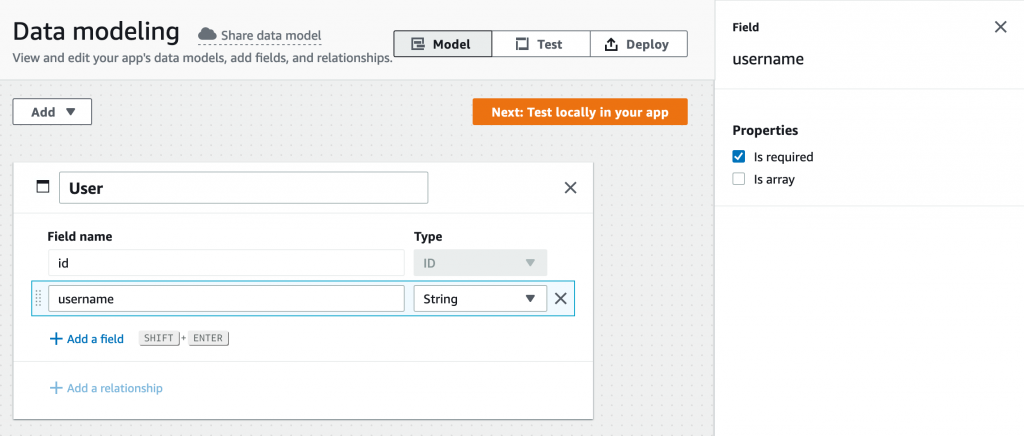Enable the Is array checkbox
Image resolution: width=1024 pixels, height=436 pixels.
click(x=739, y=180)
